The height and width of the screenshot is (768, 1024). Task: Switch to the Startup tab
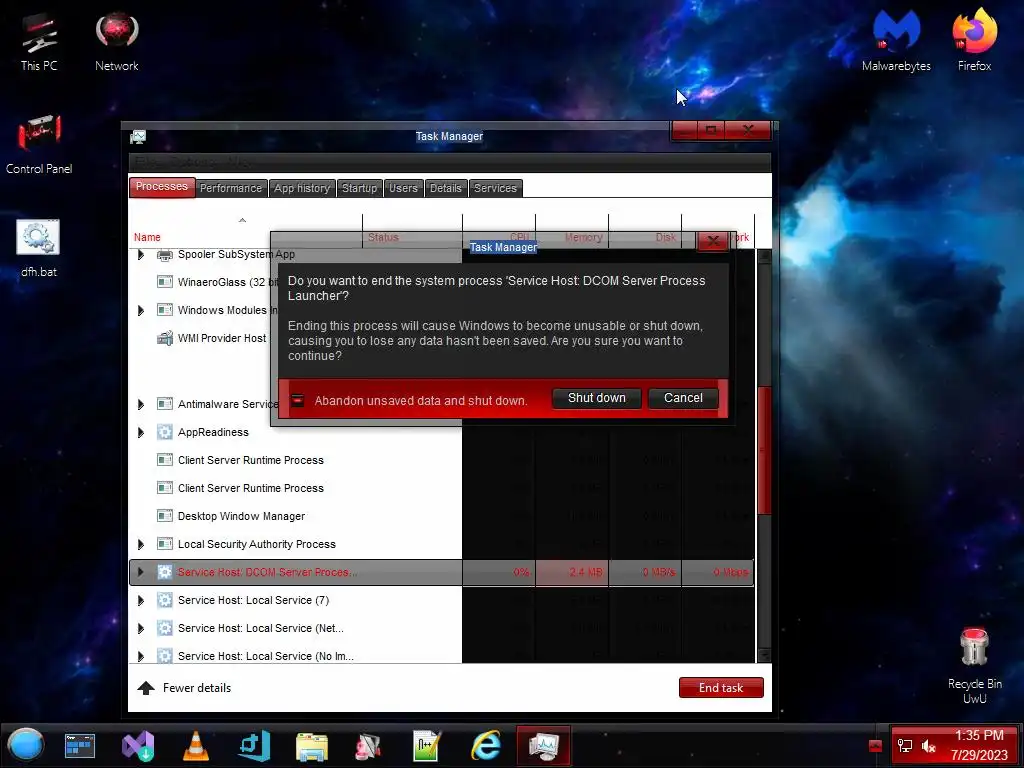pyautogui.click(x=360, y=188)
